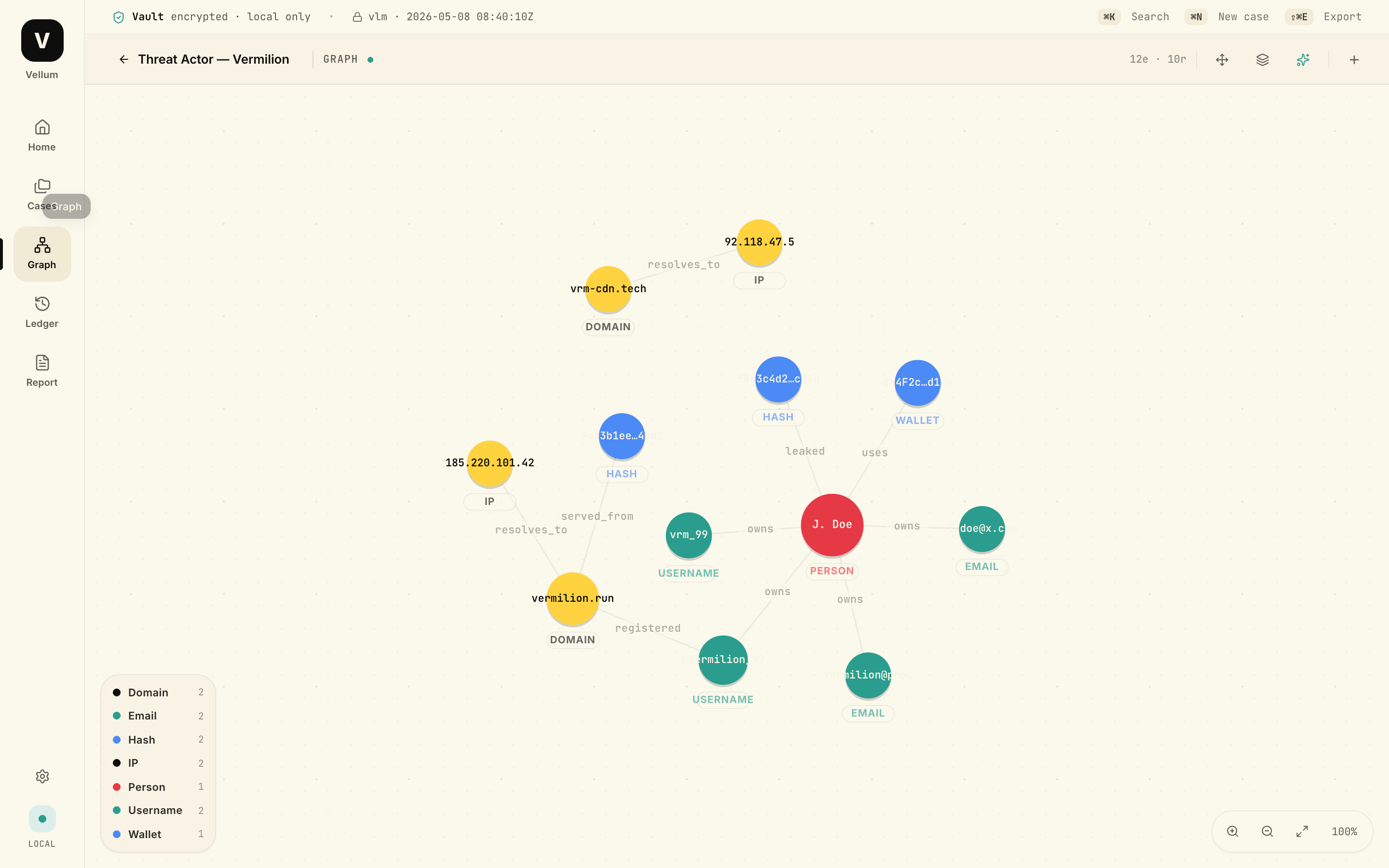This screenshot has height=868, width=1389.
Task: Click the leaked edge label
Action: [x=804, y=452]
